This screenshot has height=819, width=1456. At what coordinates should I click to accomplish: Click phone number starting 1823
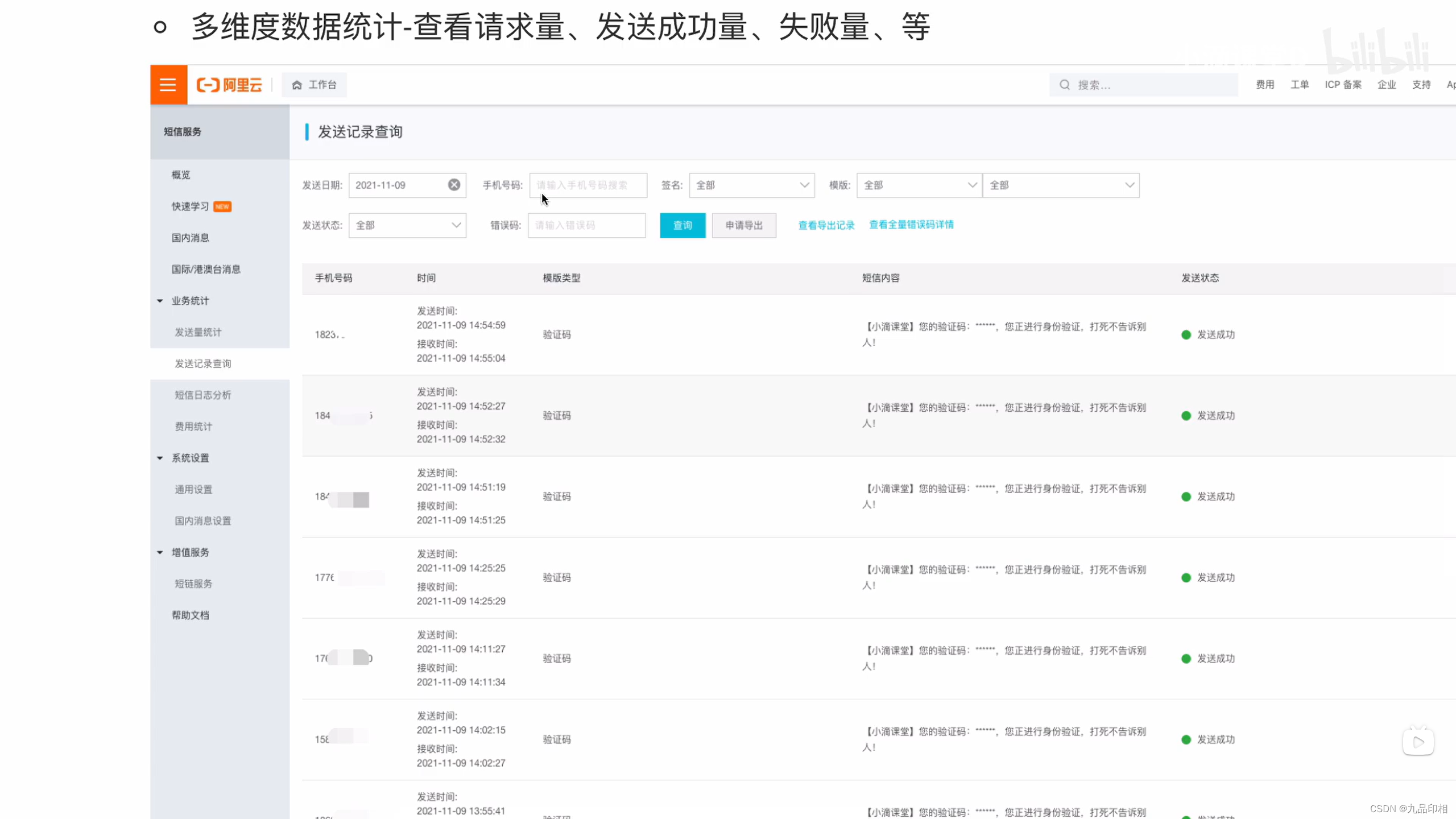point(330,335)
